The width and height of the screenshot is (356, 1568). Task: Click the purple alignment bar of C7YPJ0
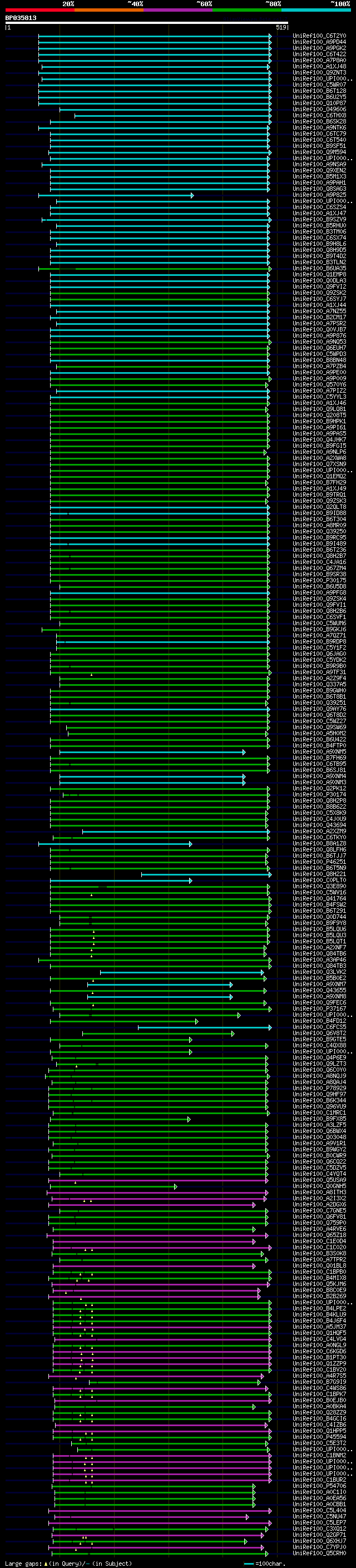coord(156,1547)
